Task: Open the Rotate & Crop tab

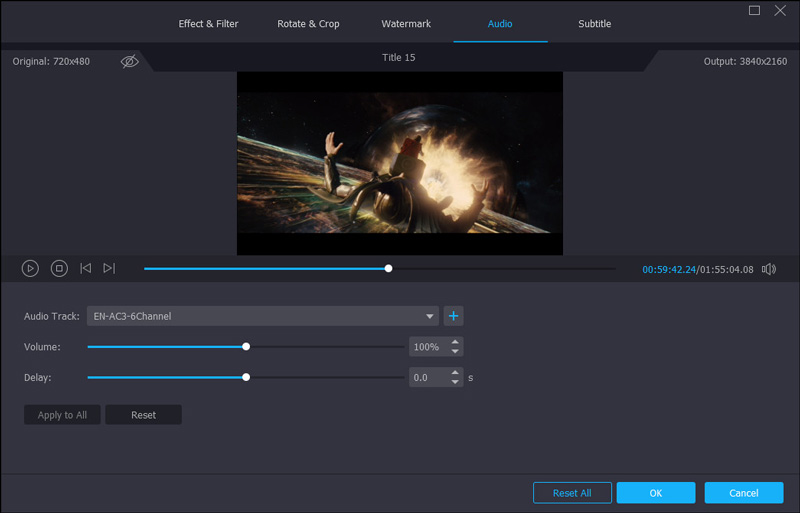Action: (308, 24)
